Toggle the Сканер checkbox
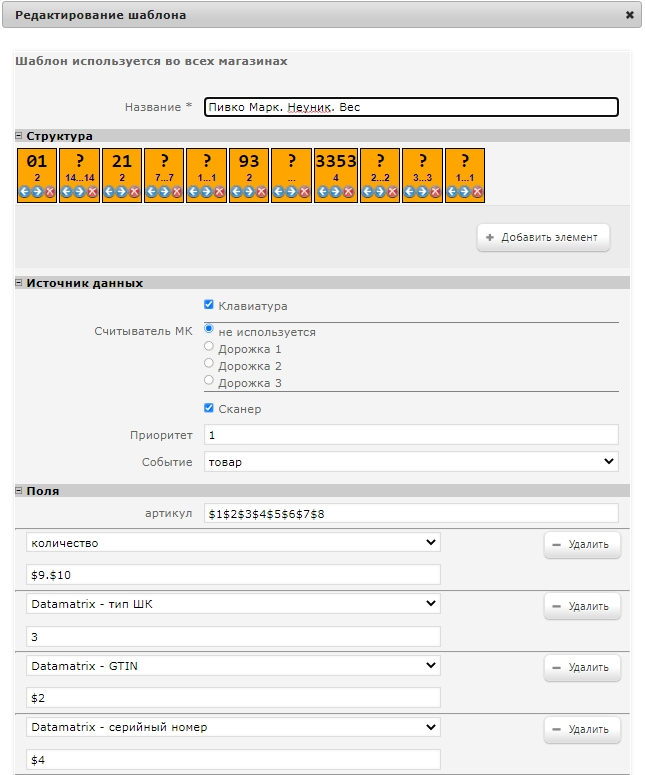Screen dimensions: 645x775 (x=209, y=408)
